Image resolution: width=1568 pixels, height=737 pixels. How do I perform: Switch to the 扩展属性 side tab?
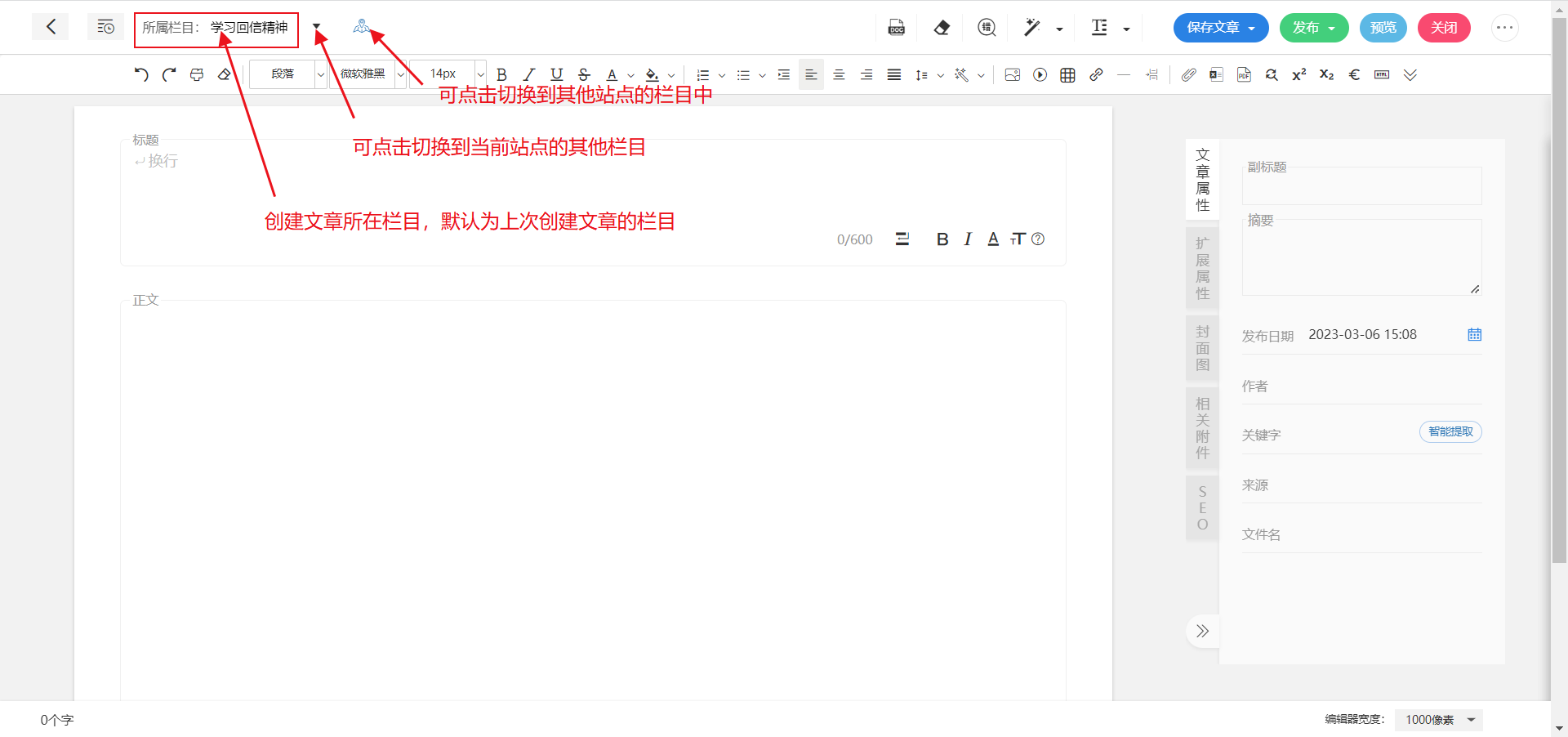(x=1202, y=269)
